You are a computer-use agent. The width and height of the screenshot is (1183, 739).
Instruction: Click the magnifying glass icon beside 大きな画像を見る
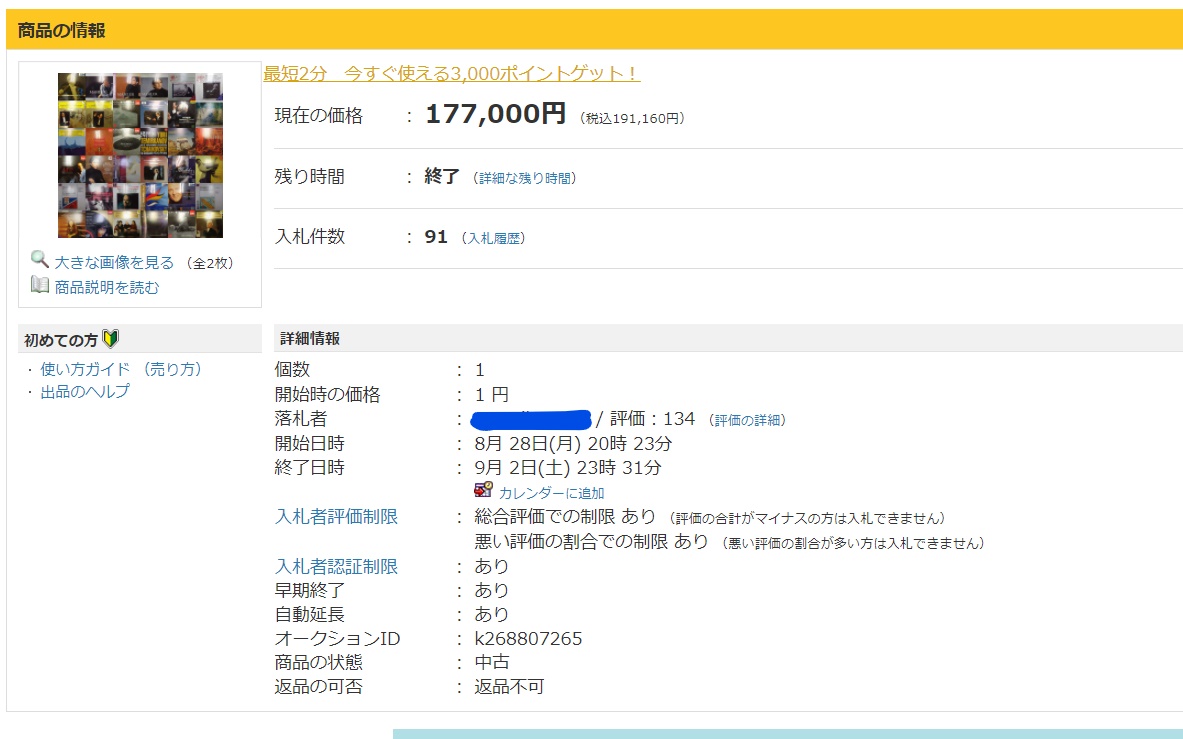pyautogui.click(x=40, y=260)
